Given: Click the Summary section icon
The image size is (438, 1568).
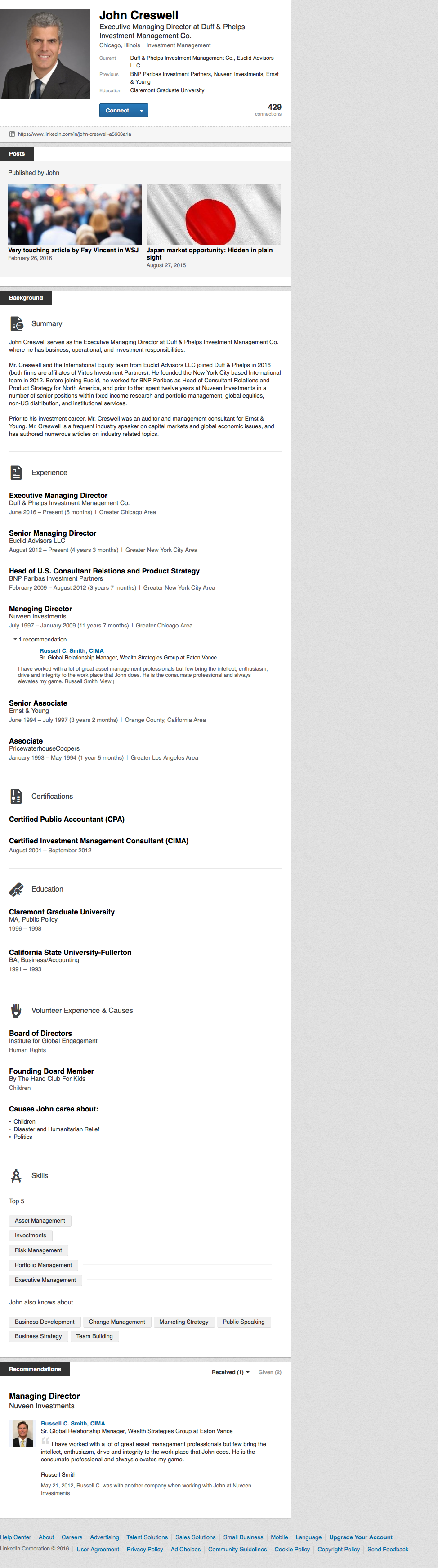Looking at the screenshot, I should pyautogui.click(x=17, y=324).
